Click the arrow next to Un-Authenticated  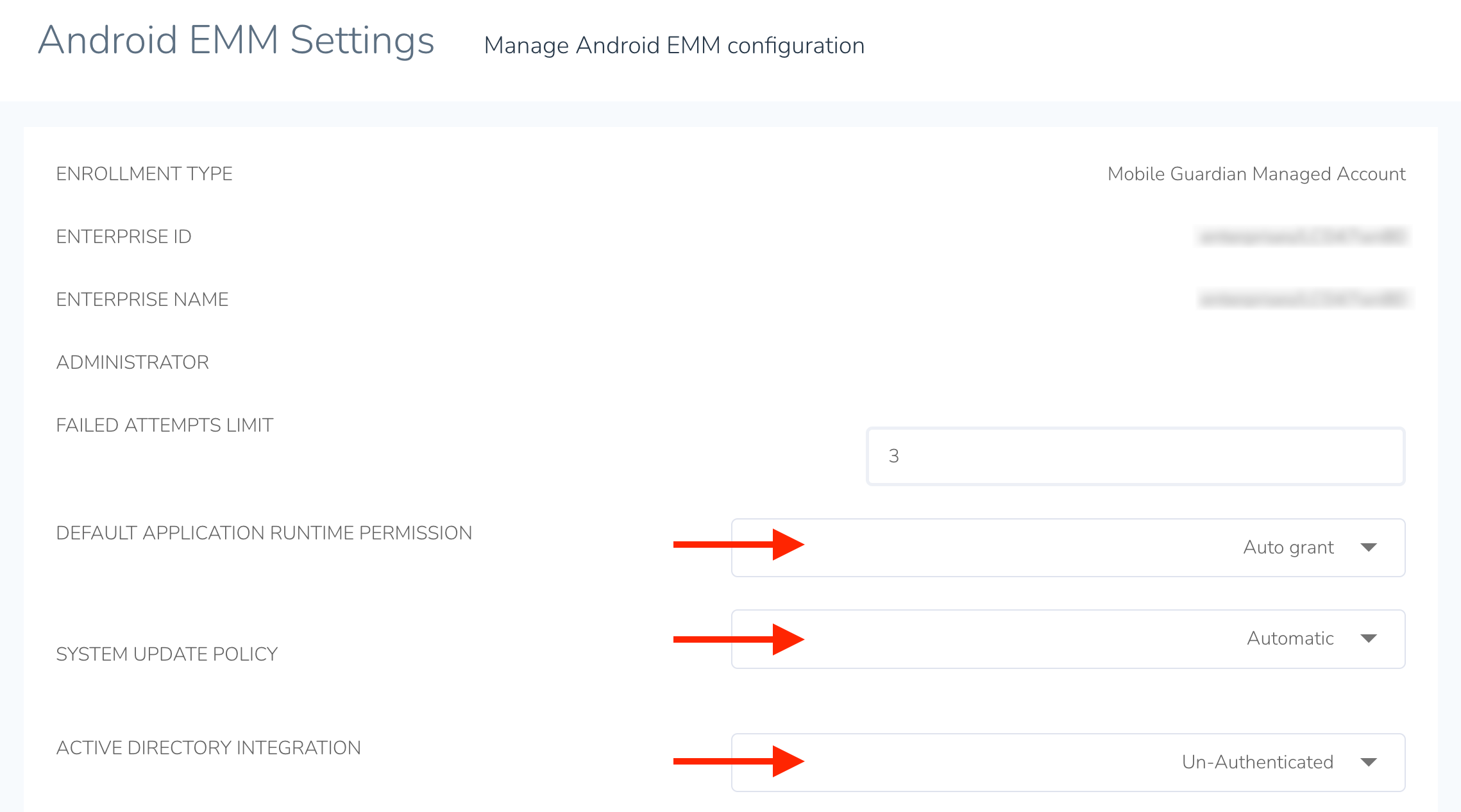point(1369,763)
